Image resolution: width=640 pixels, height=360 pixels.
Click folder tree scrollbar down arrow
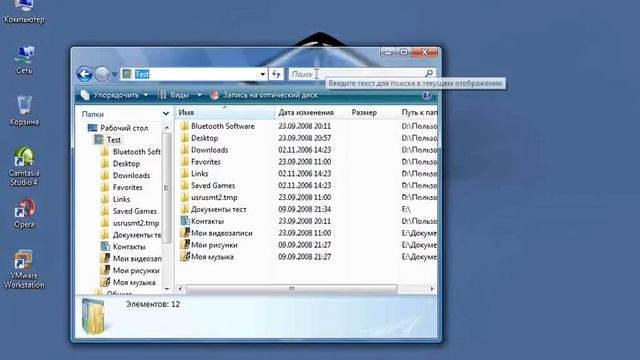[167, 289]
